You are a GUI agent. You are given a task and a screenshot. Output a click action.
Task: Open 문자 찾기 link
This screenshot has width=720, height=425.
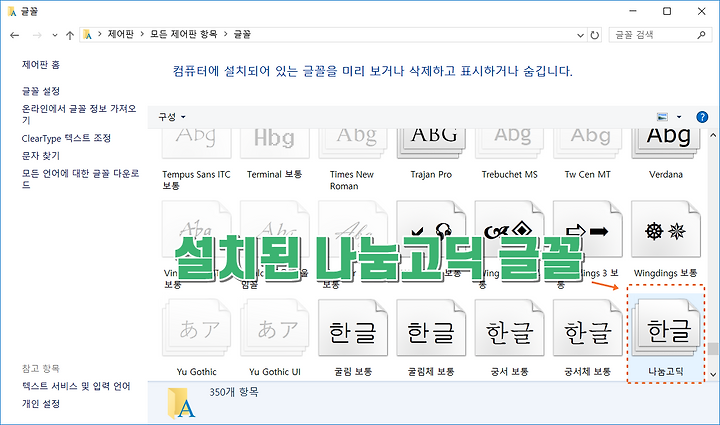(x=41, y=156)
